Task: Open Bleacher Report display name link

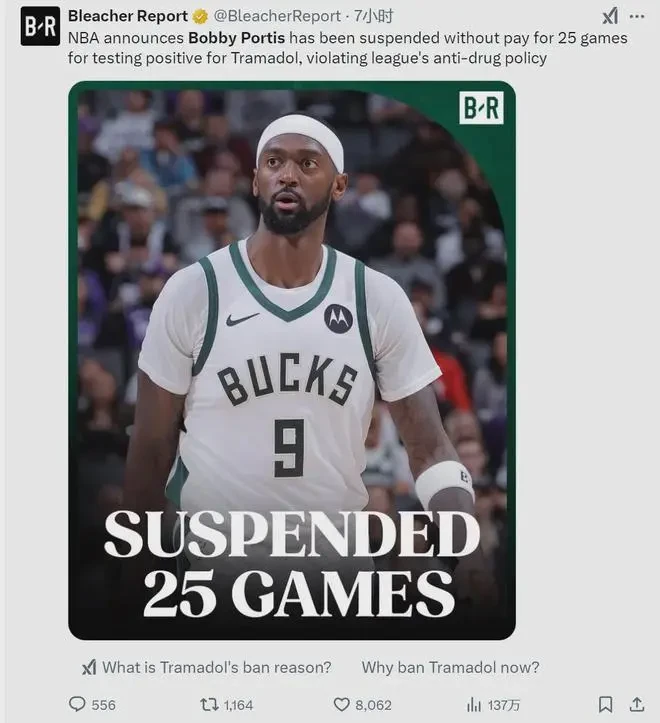Action: tap(128, 16)
